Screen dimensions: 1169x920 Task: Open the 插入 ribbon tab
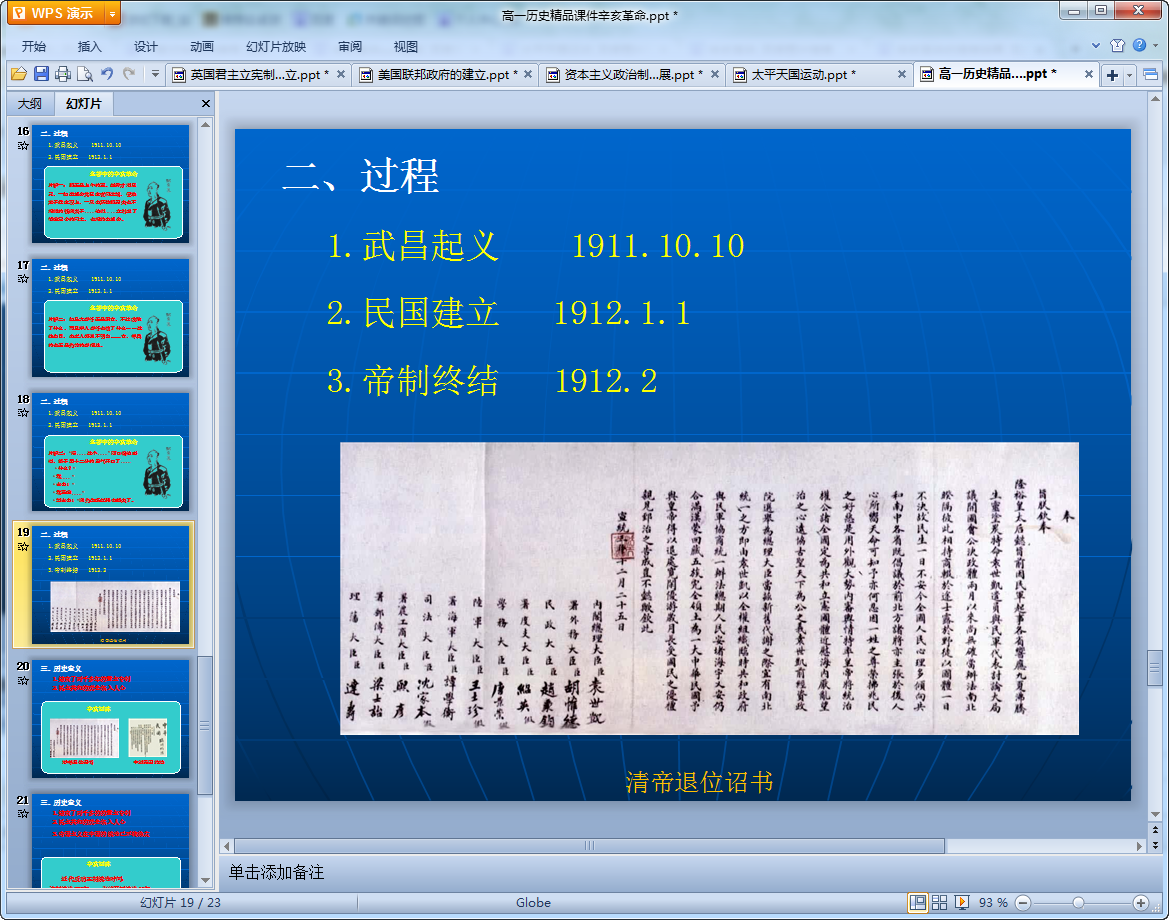point(89,46)
